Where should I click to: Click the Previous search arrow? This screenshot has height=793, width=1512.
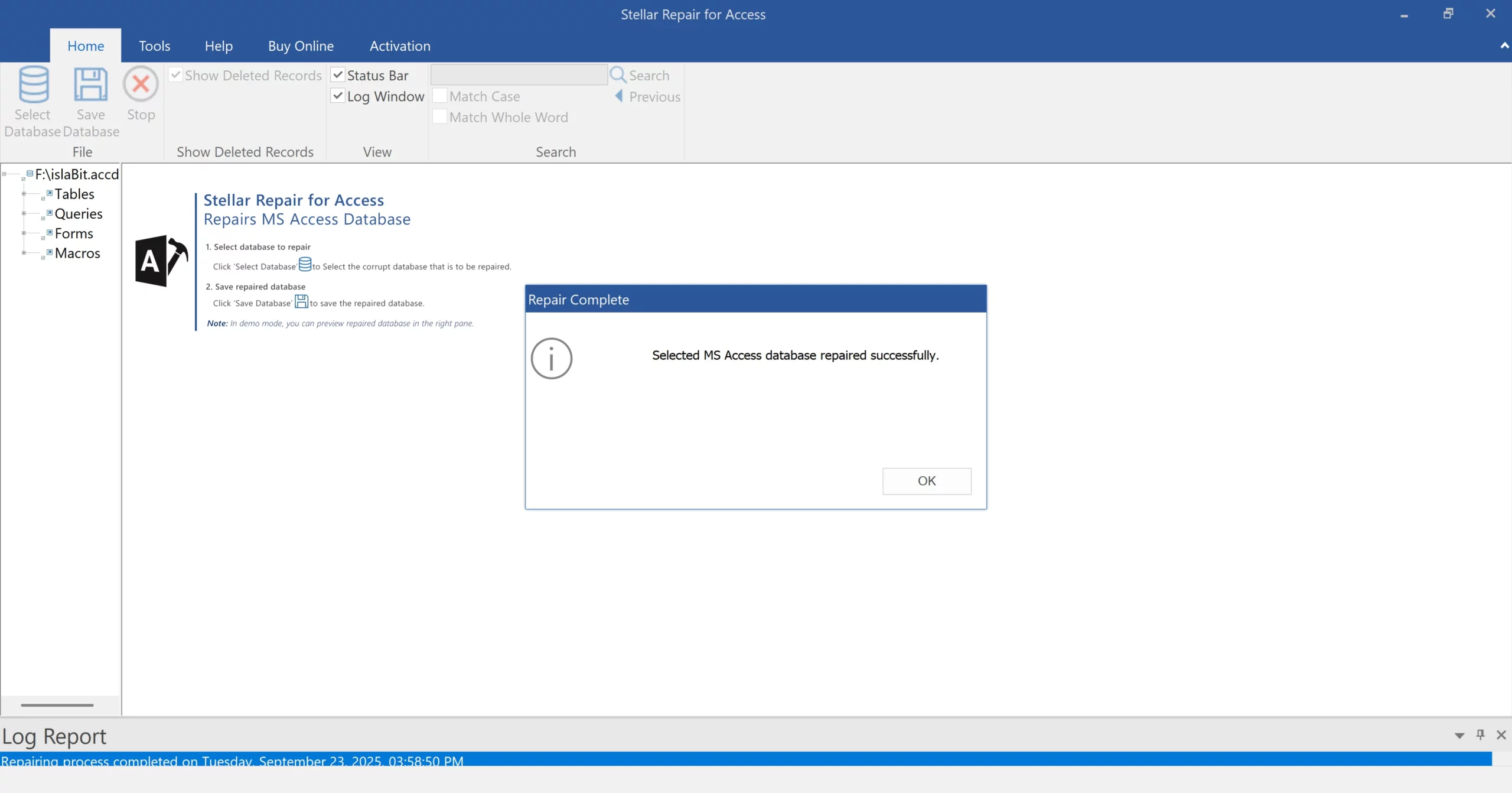pos(618,96)
